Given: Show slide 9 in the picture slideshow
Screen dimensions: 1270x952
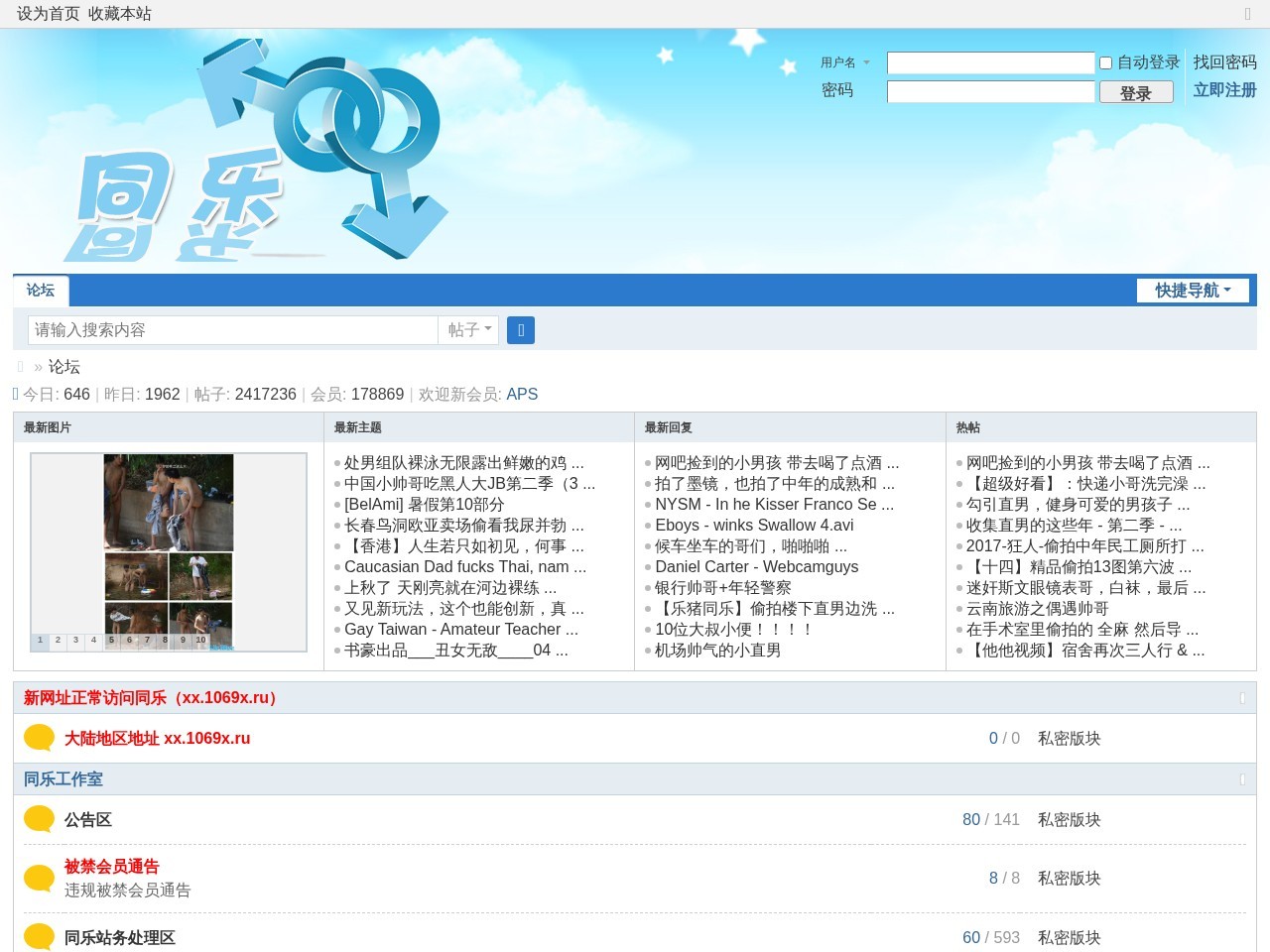Looking at the screenshot, I should point(183,641).
